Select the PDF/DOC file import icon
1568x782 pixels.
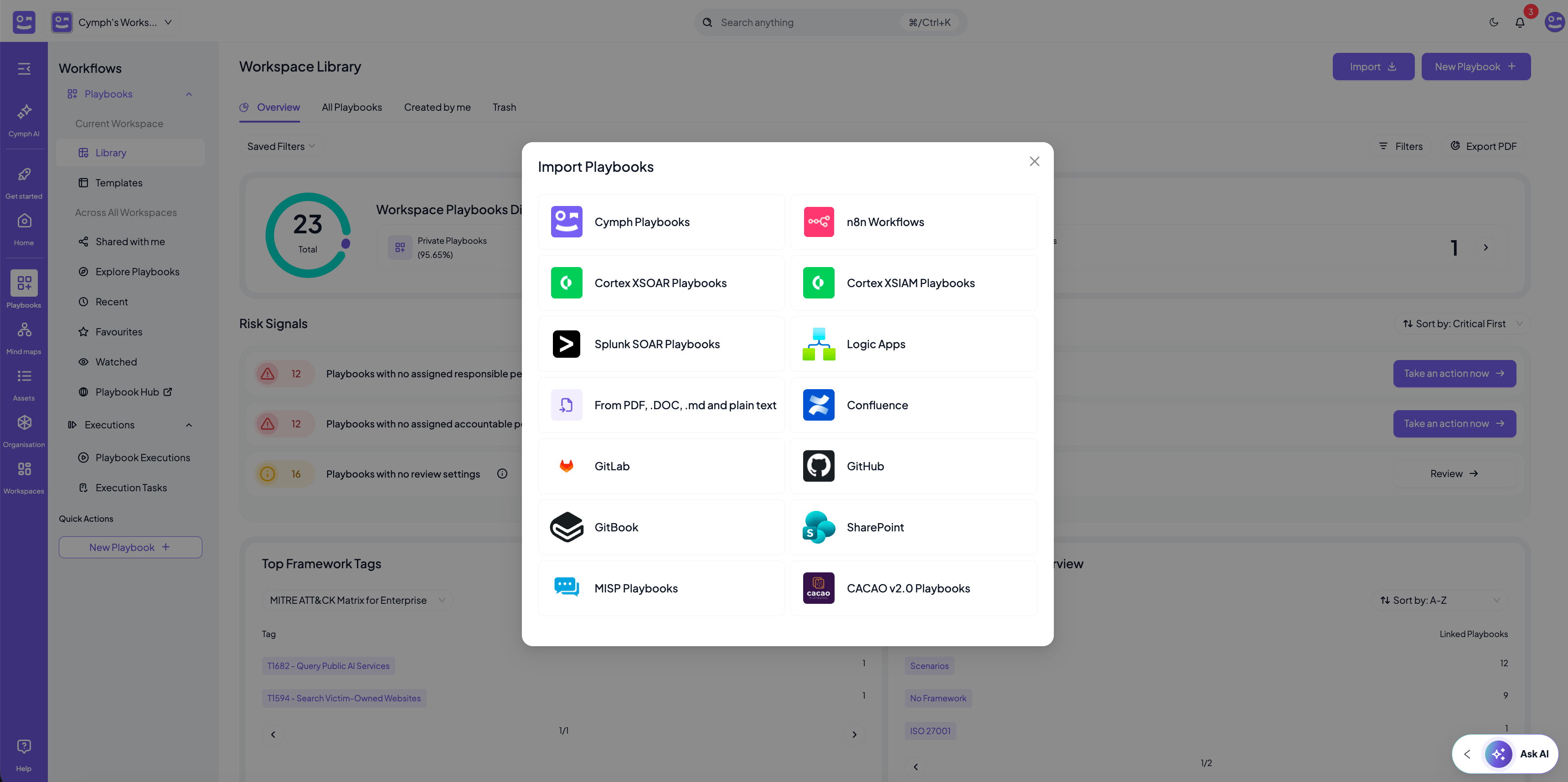point(566,405)
